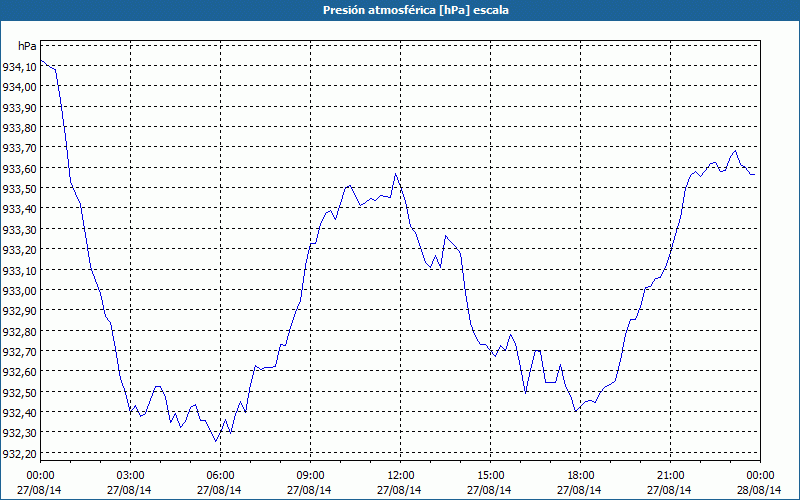Pick the 933,60 axis label
Screen dimensions: 800x500
pos(20,168)
